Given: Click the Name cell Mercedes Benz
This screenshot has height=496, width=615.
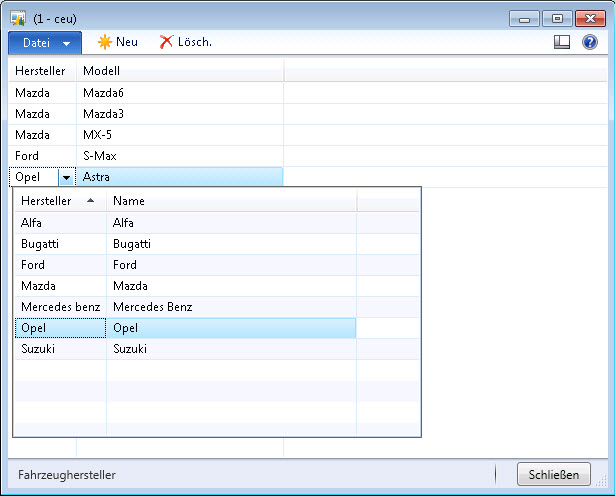Looking at the screenshot, I should point(231,307).
